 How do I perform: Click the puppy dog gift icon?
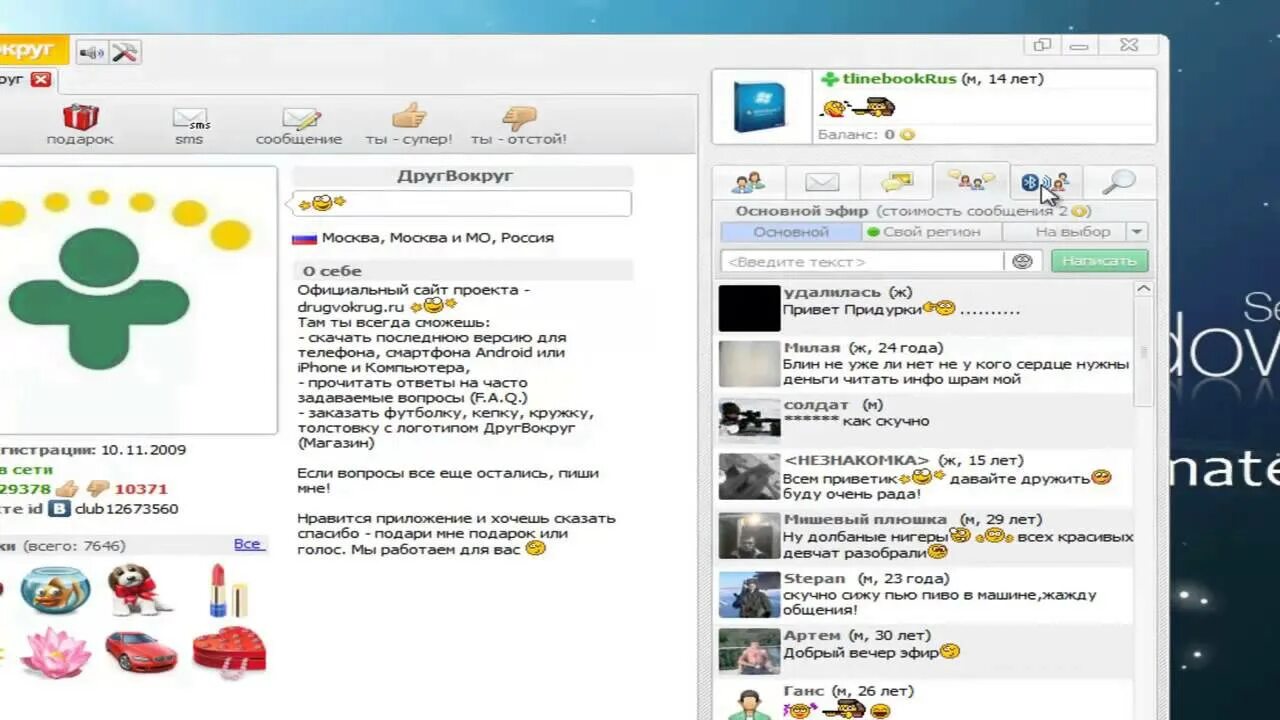coord(138,590)
